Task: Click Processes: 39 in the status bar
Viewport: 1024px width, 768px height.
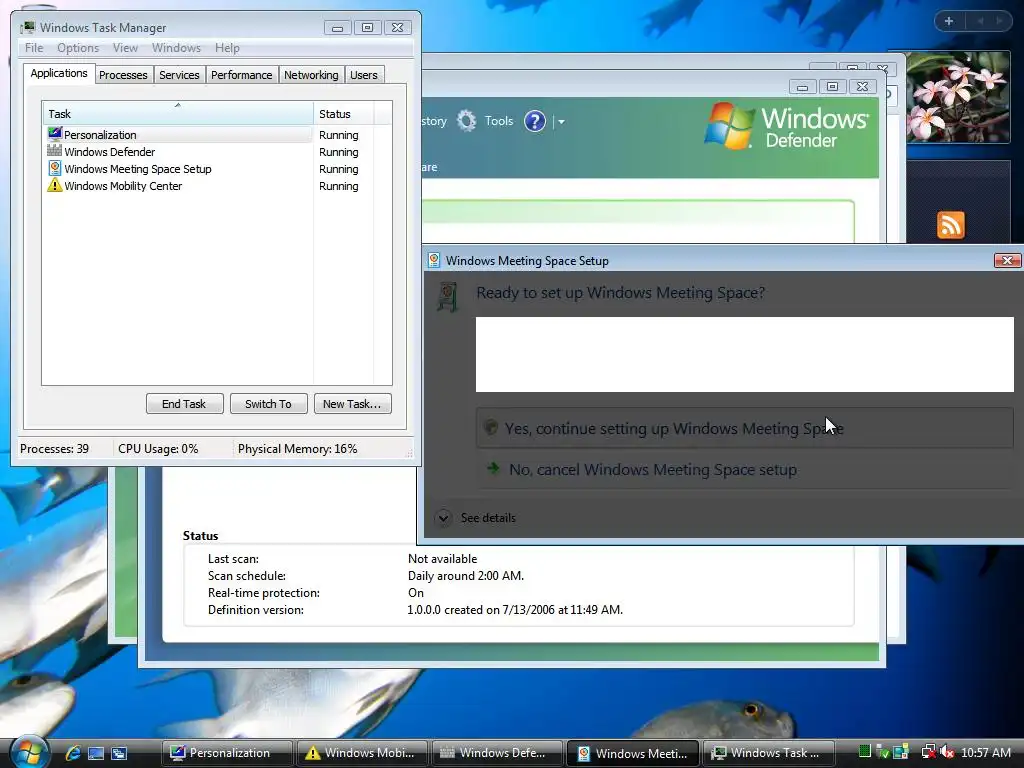Action: coord(54,449)
